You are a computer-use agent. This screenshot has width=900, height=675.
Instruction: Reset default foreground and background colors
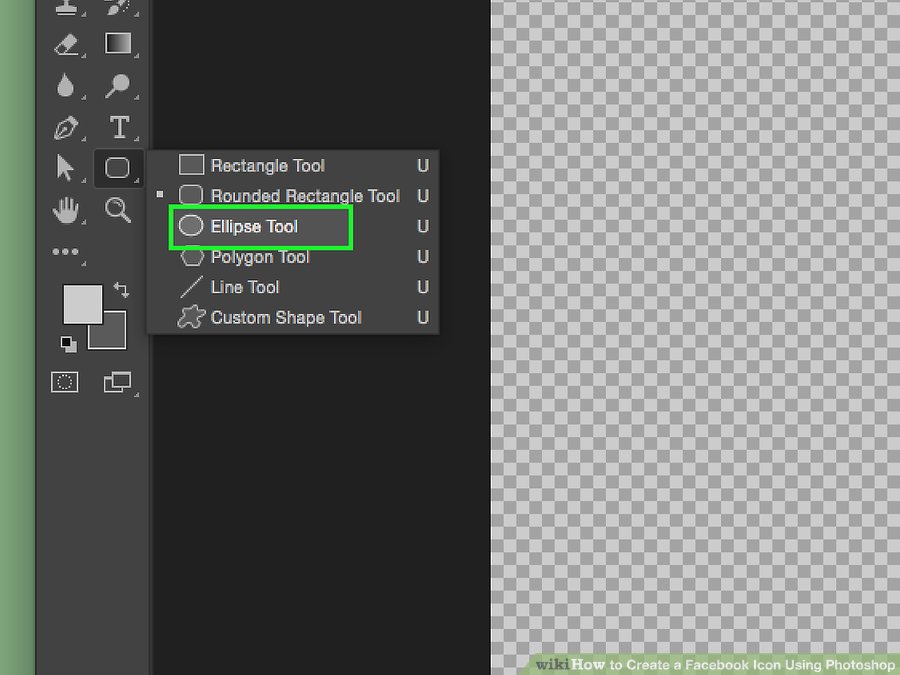68,343
